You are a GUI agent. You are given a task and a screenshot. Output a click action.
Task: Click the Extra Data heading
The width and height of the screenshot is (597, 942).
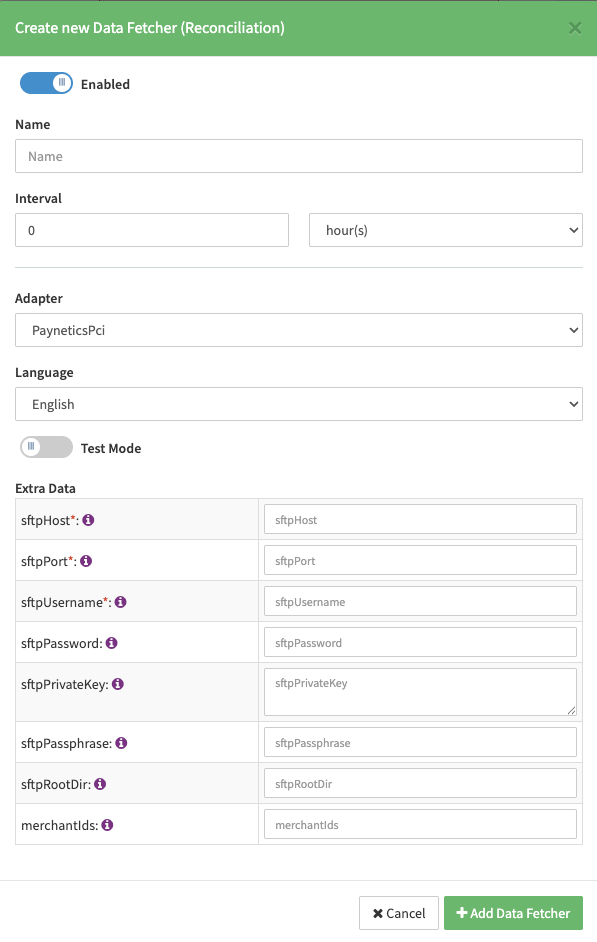[x=46, y=488]
